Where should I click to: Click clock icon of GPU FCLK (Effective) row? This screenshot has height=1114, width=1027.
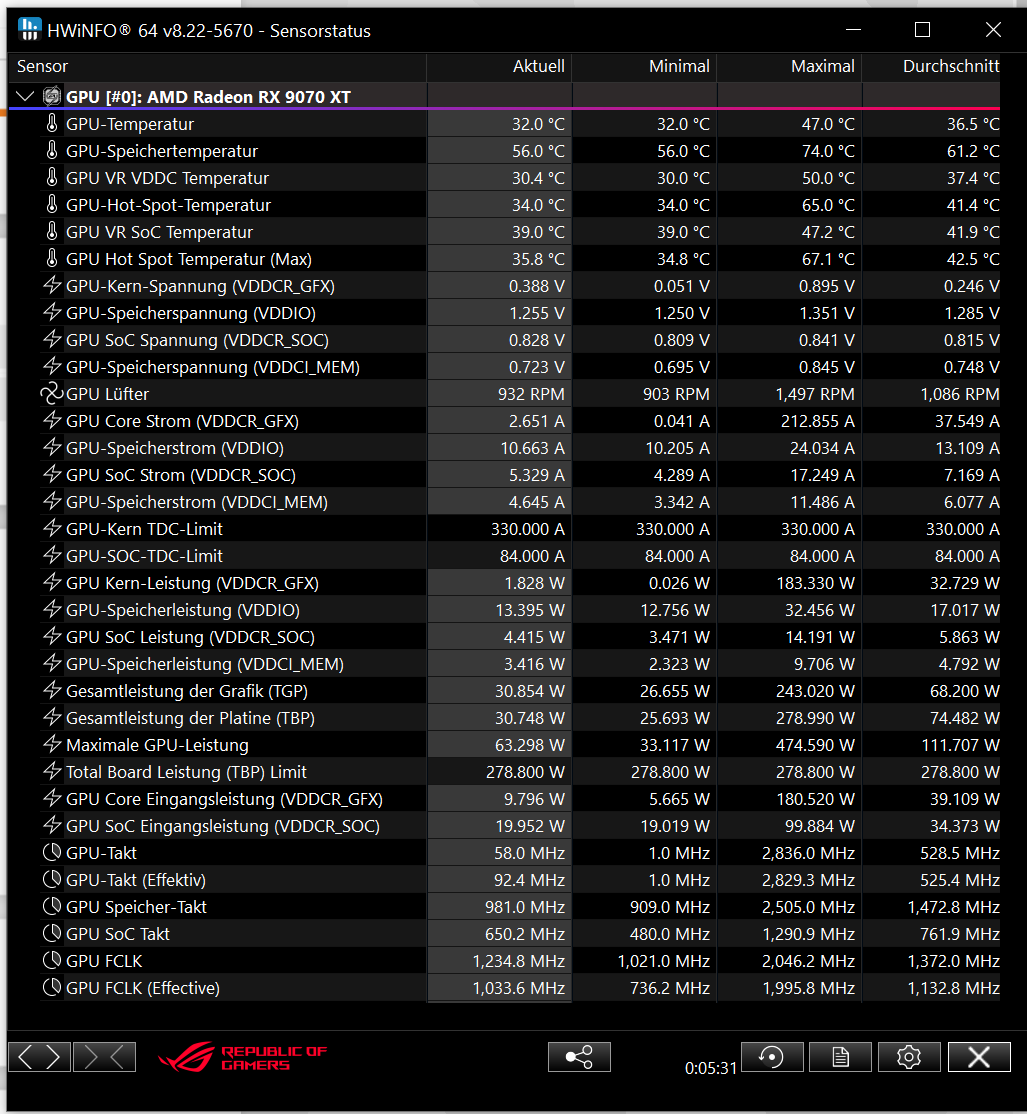click(52, 988)
